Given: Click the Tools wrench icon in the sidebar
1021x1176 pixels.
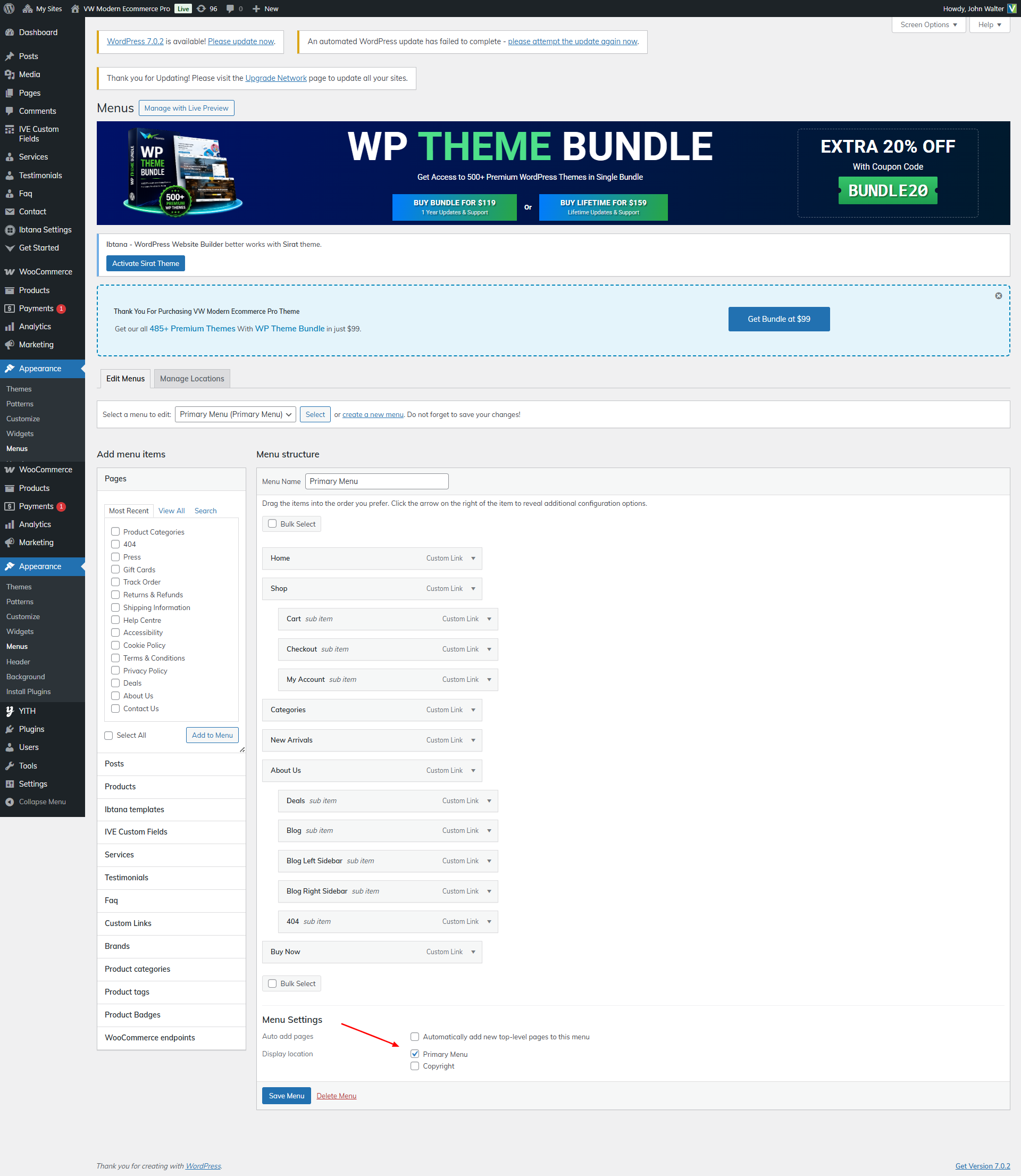Looking at the screenshot, I should point(10,766).
